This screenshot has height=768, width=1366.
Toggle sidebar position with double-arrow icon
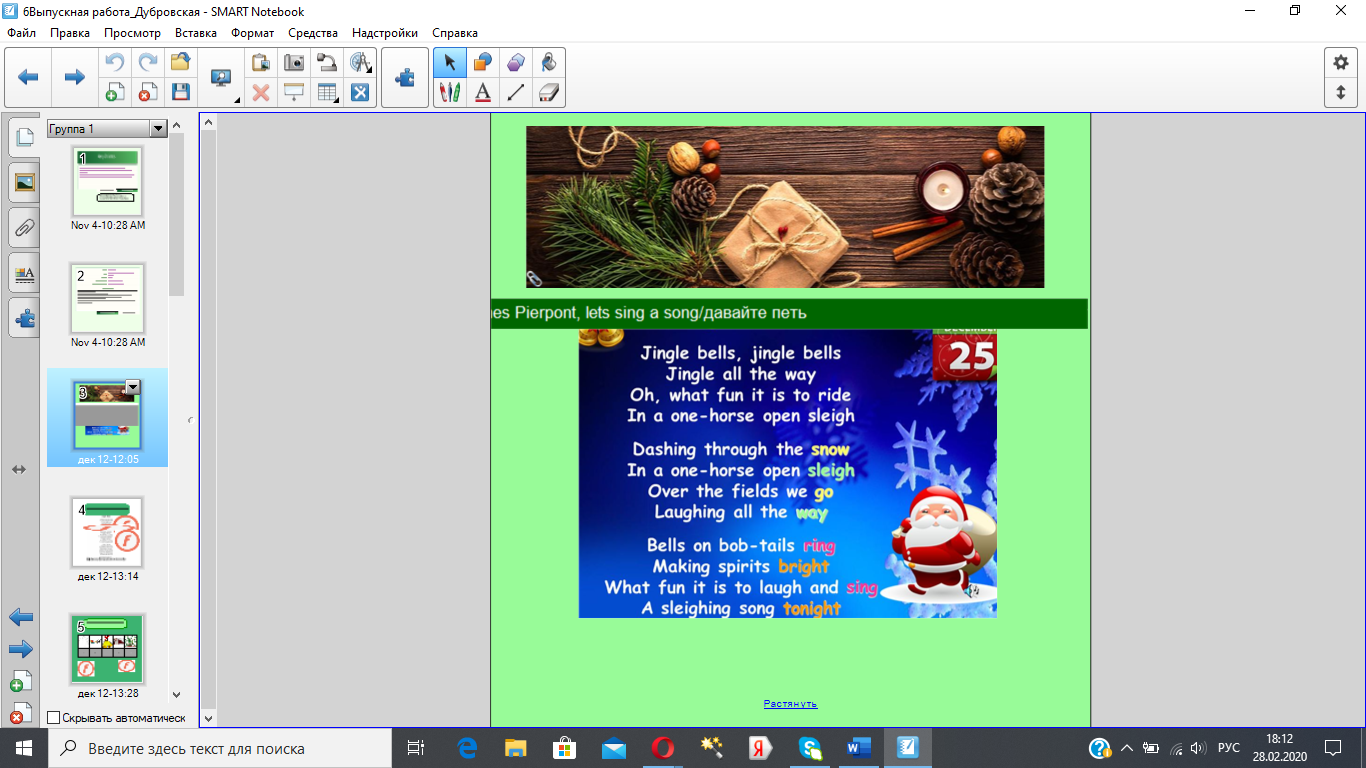(x=18, y=469)
